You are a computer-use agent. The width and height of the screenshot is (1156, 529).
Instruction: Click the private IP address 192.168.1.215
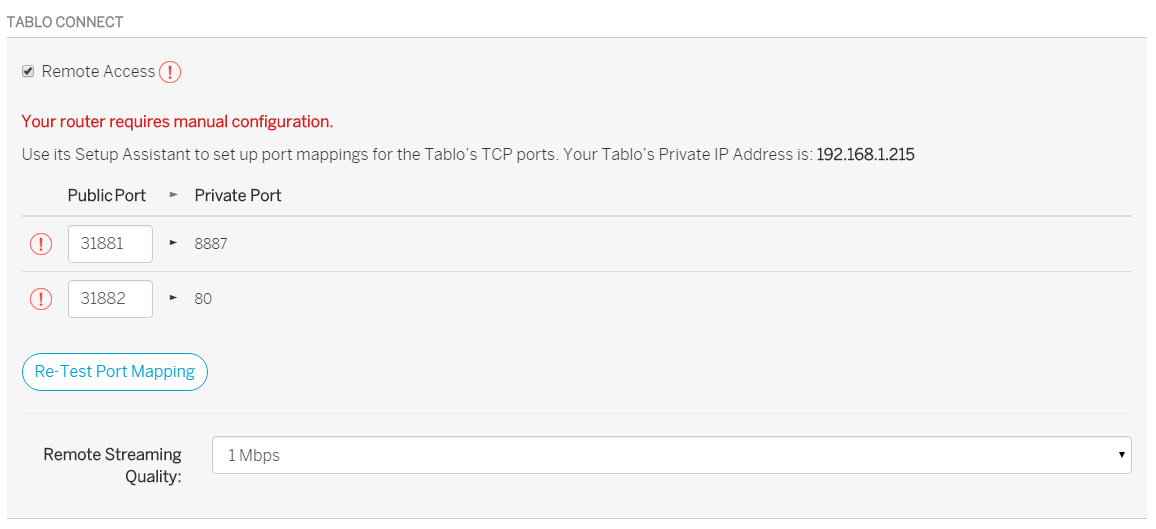(866, 155)
